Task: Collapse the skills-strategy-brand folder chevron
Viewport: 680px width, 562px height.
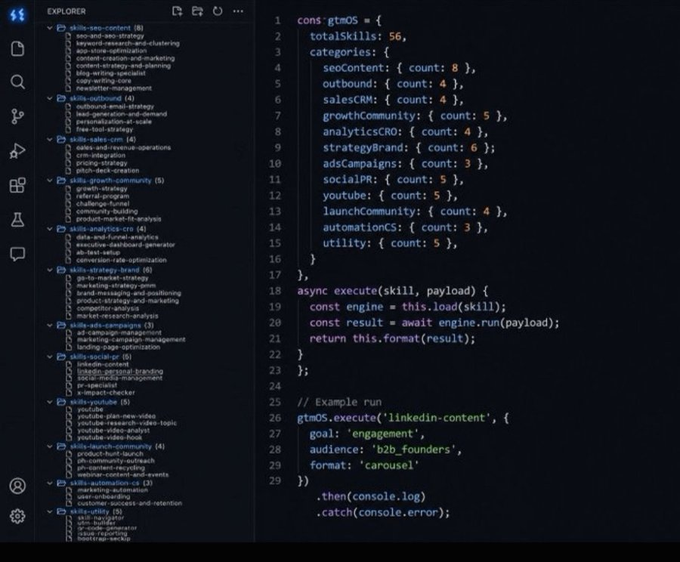Action: point(50,270)
